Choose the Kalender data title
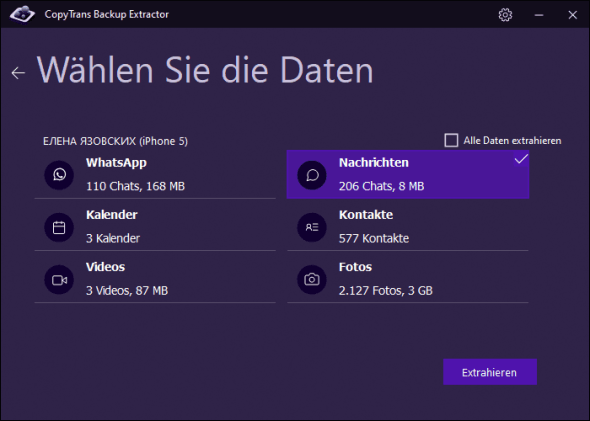Viewport: 590px width, 421px height. point(112,214)
